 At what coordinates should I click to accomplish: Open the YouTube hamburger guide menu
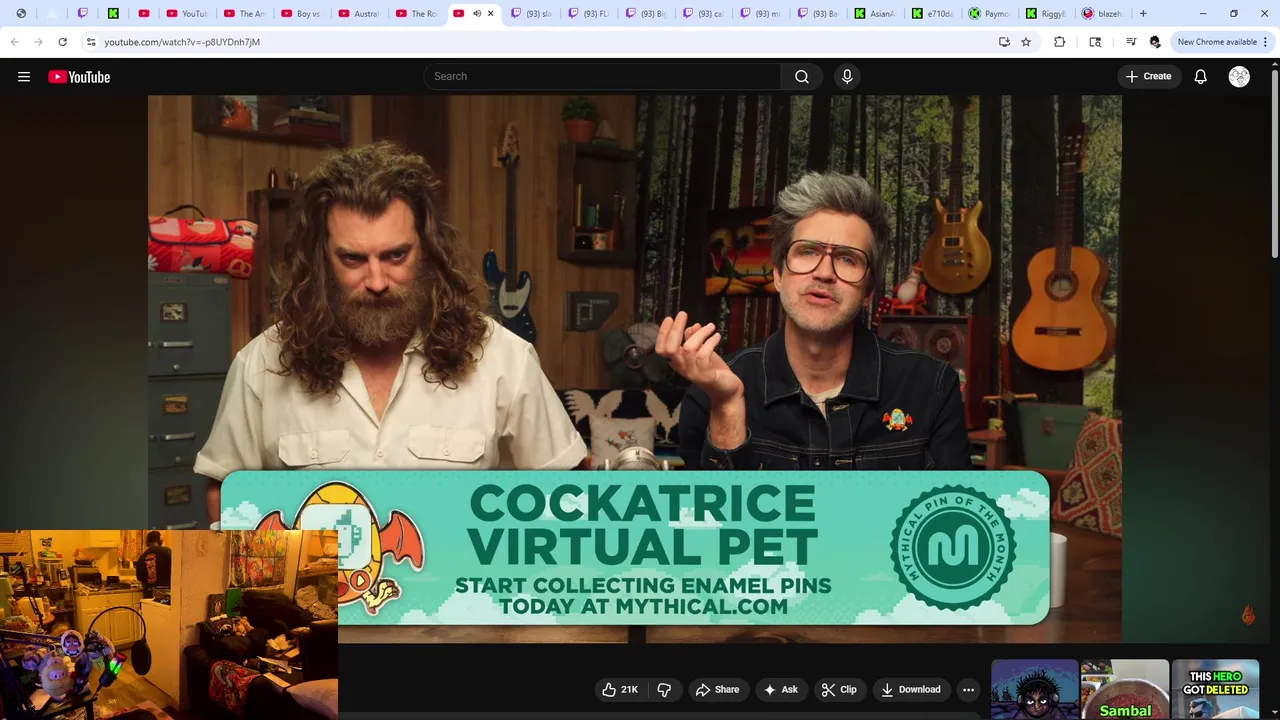pyautogui.click(x=24, y=77)
